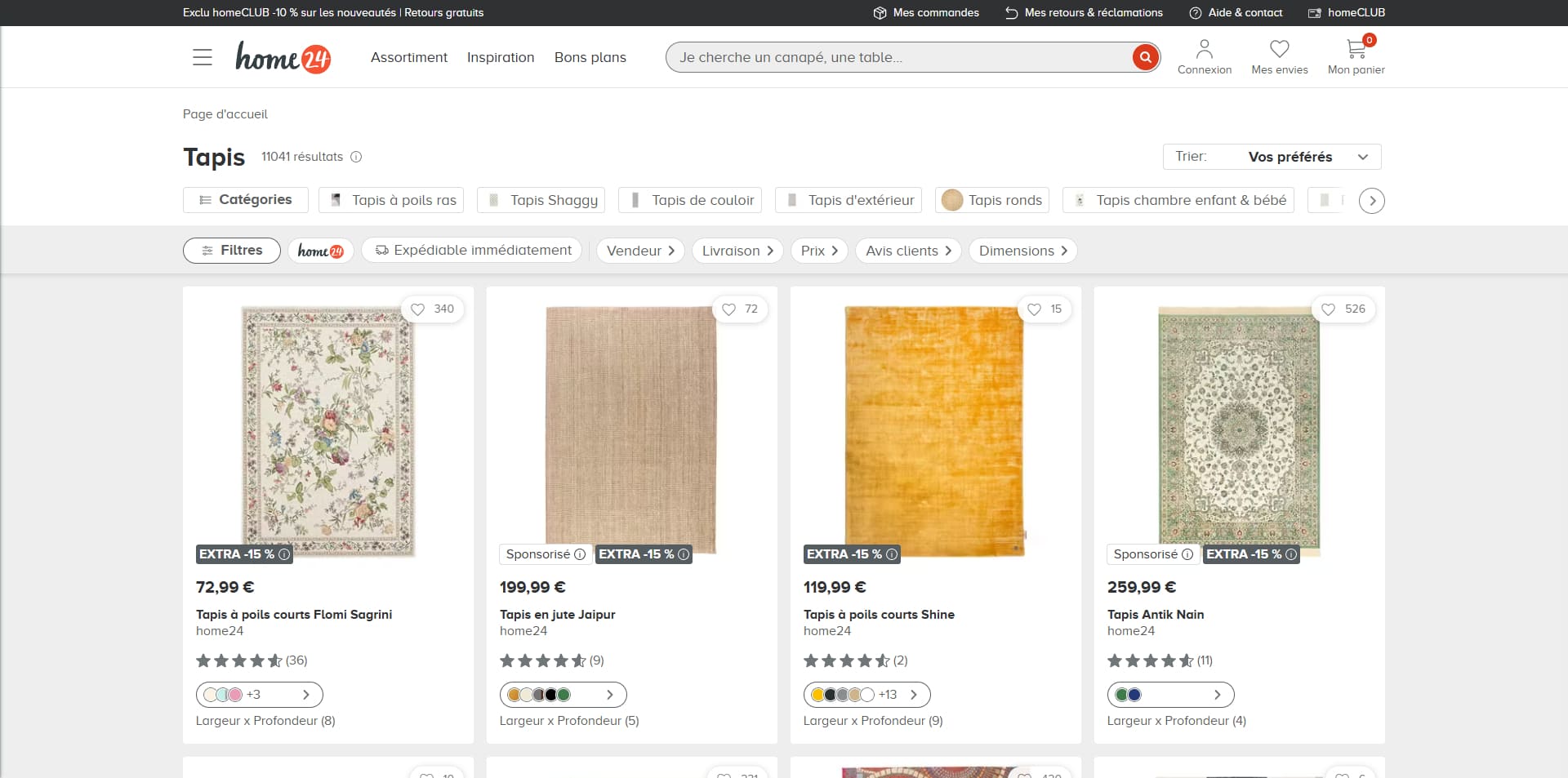Screen dimensions: 1568x778
Task: Go to Page d'accueil breadcrumb
Action: (225, 114)
